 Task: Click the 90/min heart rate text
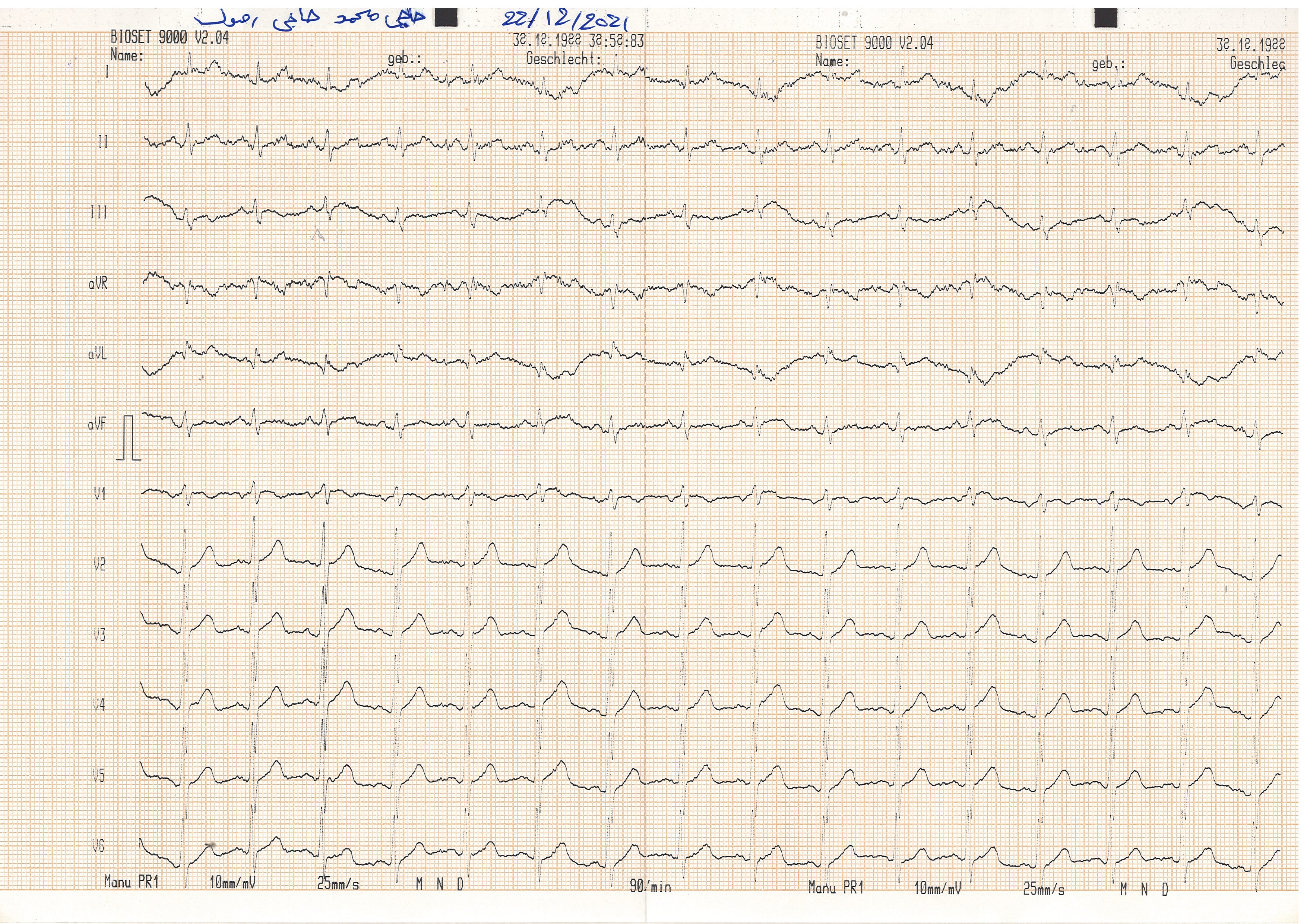(650, 886)
